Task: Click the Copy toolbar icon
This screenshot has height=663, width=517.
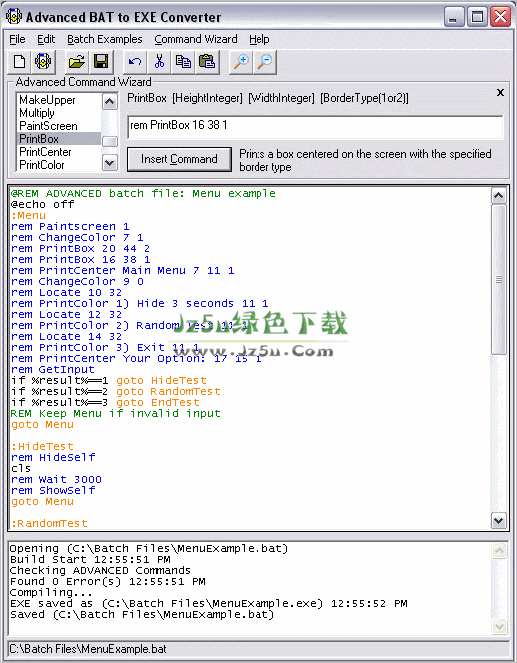Action: (183, 62)
